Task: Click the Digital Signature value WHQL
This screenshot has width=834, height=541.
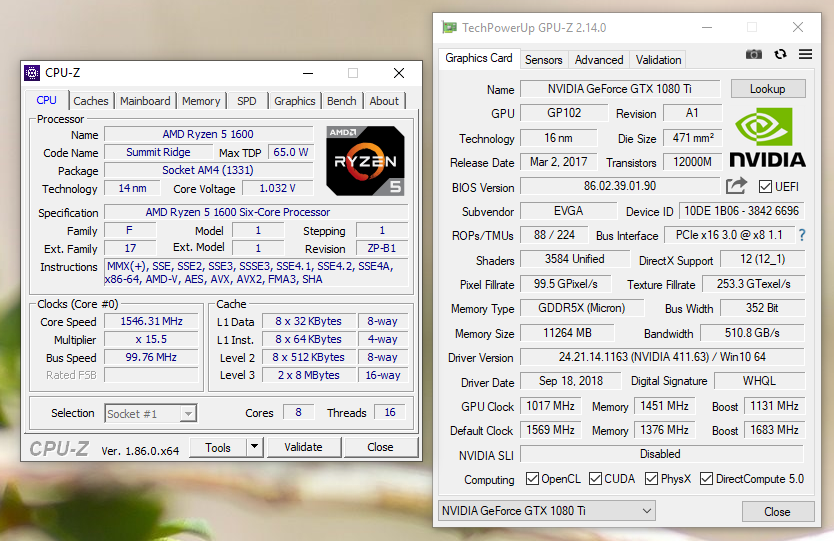Action: click(759, 381)
